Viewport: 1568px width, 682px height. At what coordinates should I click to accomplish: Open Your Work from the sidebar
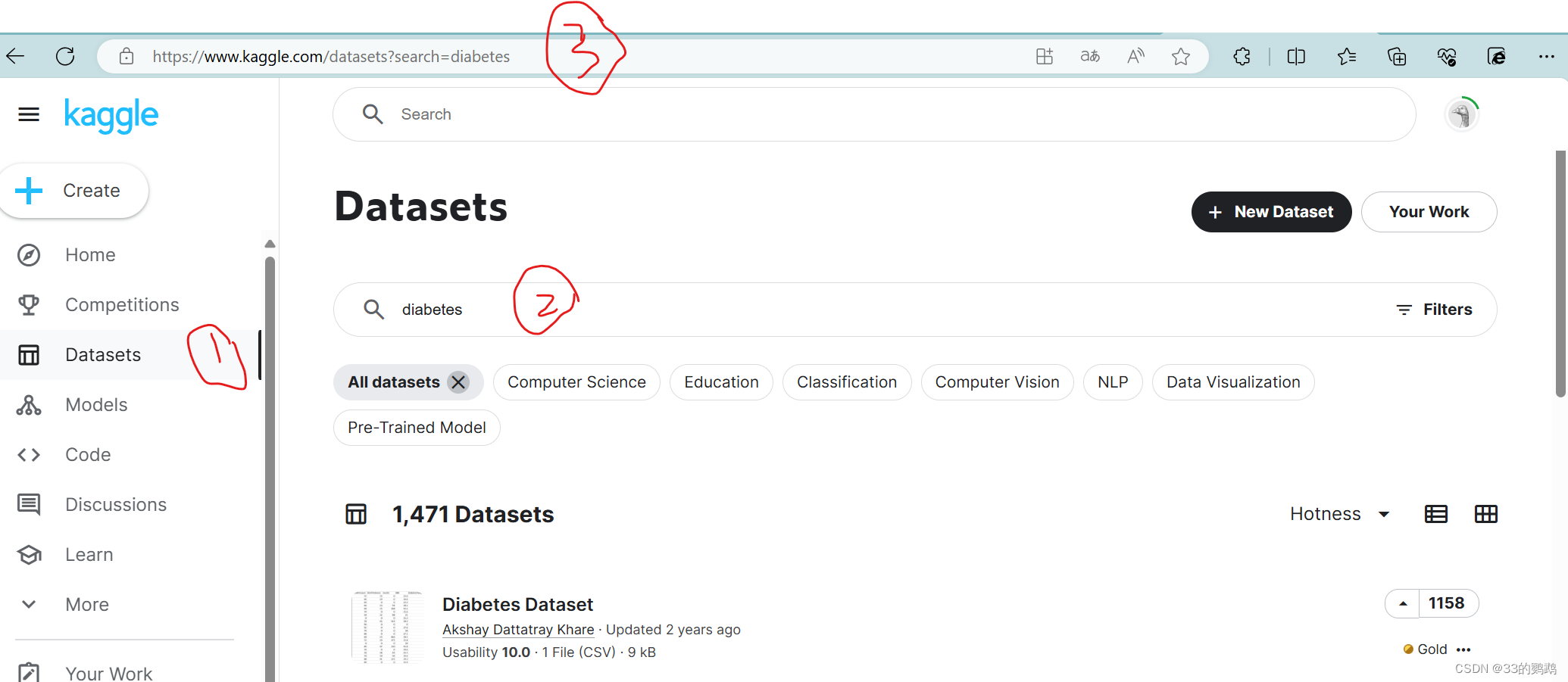click(x=108, y=671)
